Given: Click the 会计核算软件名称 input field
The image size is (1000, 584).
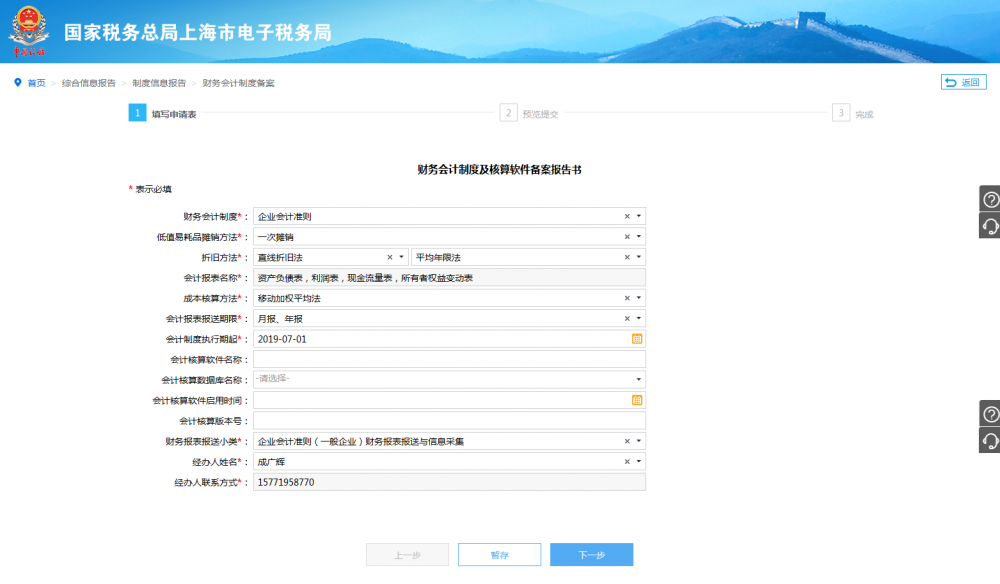Looking at the screenshot, I should pyautogui.click(x=449, y=359).
